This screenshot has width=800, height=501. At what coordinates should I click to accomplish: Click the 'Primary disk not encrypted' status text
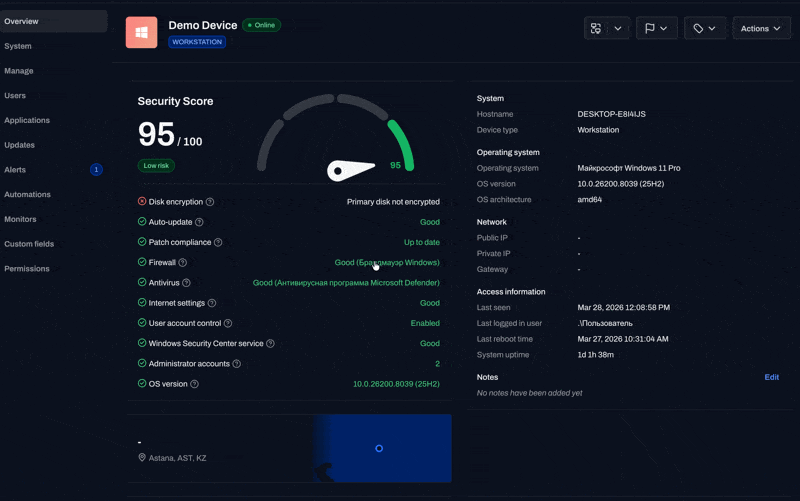(393, 202)
